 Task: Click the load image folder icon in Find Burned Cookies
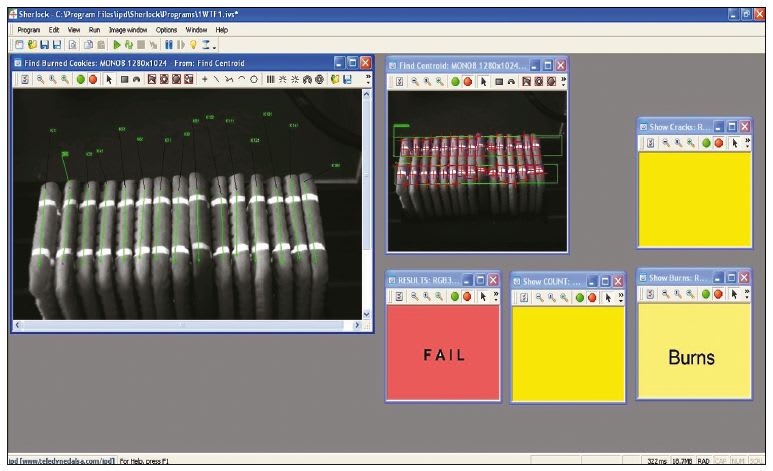pyautogui.click(x=335, y=79)
